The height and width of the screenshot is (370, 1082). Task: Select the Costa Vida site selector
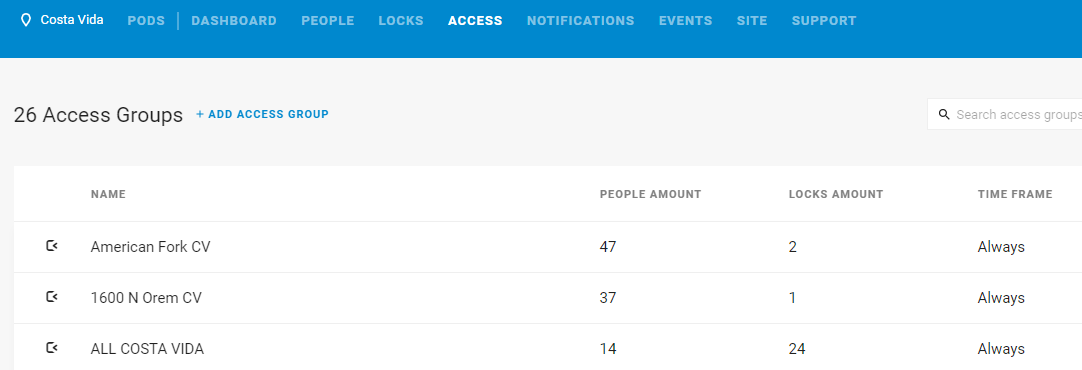coord(63,20)
